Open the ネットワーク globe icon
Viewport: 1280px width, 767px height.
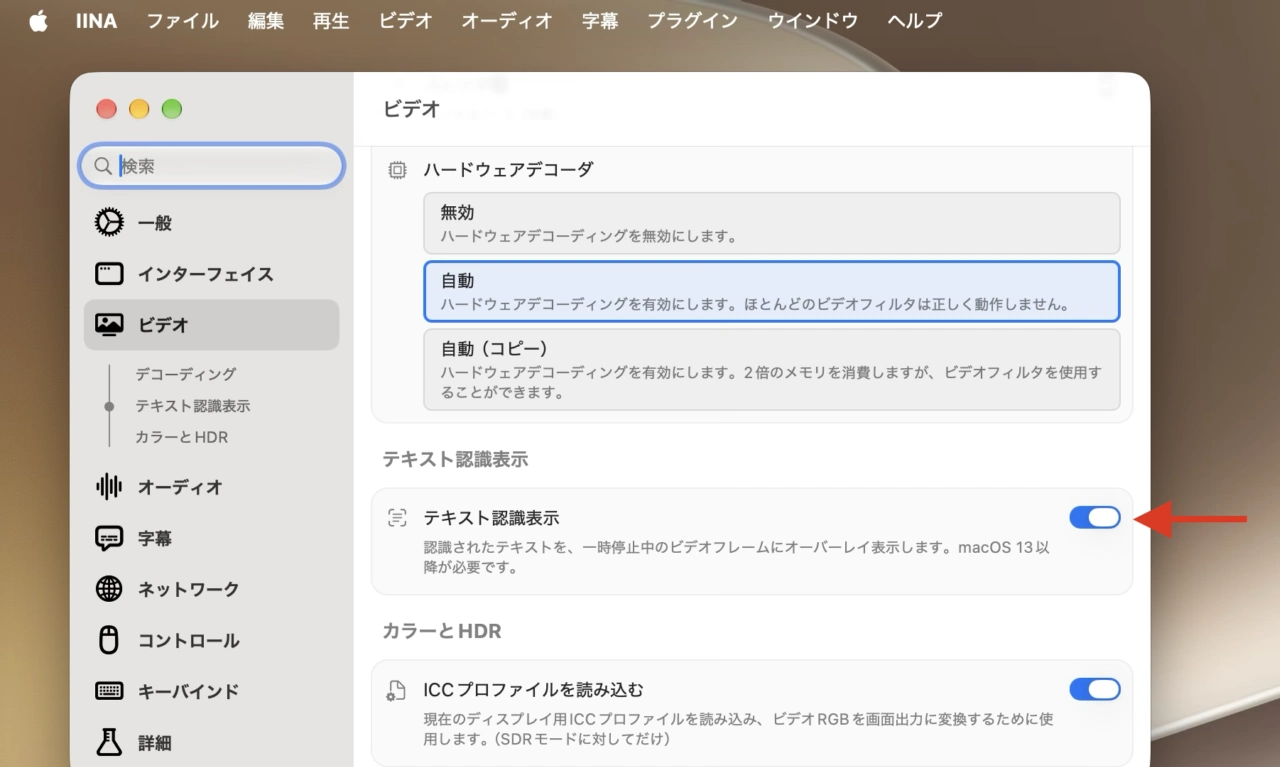(109, 589)
